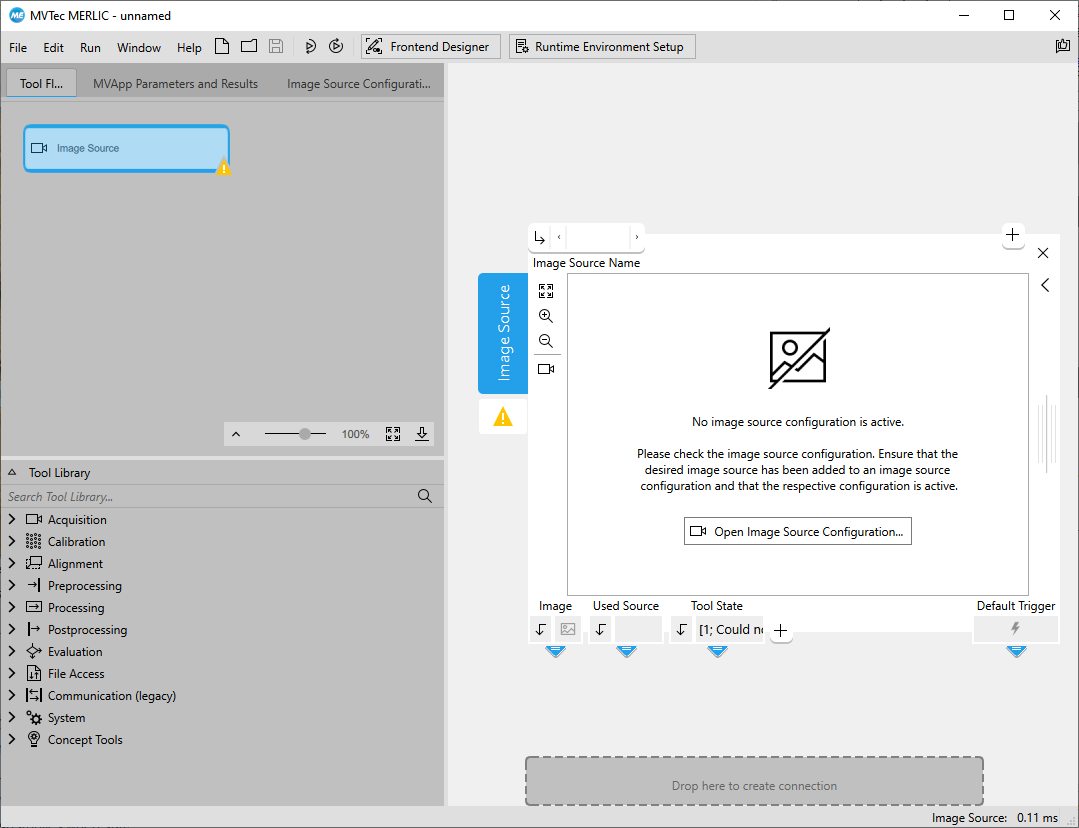The width and height of the screenshot is (1079, 828).
Task: Expand the Concept Tools category
Action: [x=12, y=740]
